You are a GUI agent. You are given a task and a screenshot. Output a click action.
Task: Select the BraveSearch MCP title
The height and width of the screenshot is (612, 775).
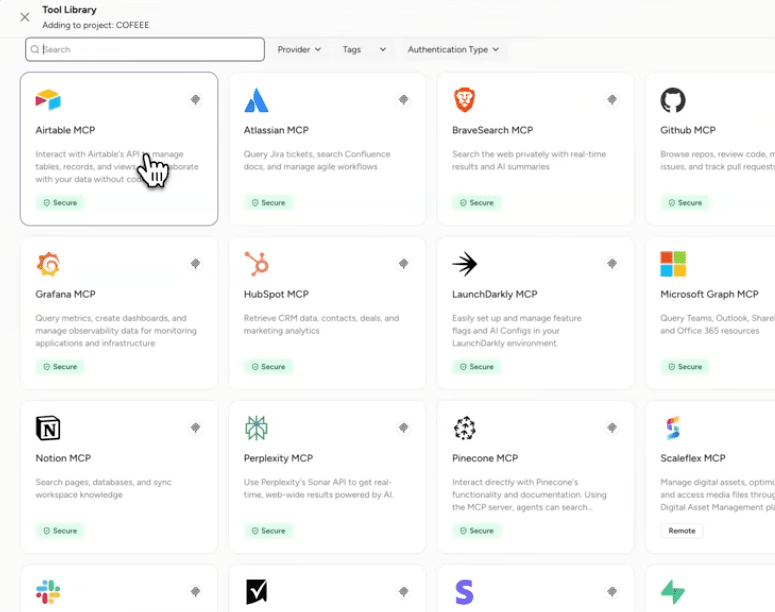493,130
